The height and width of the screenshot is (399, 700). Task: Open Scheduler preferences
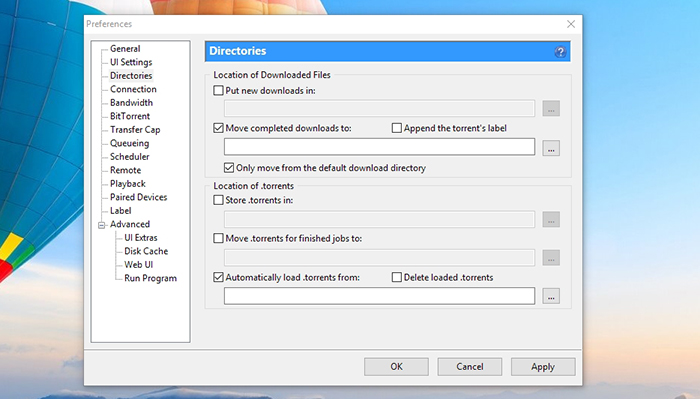click(129, 157)
